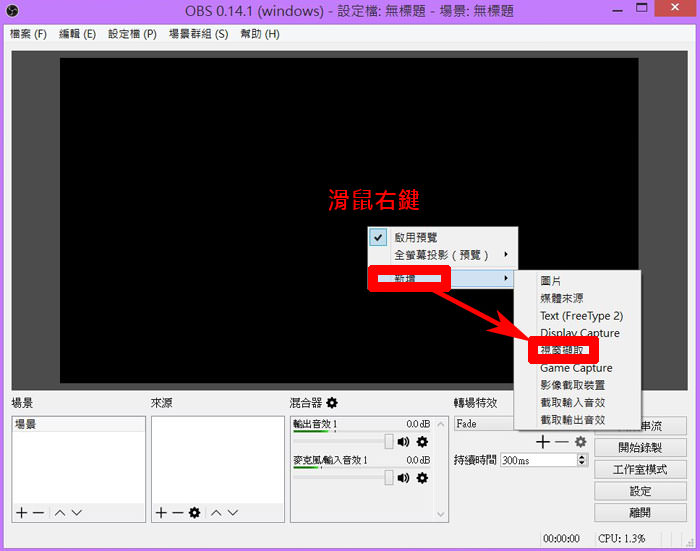Add a source with plus icon
The image size is (700, 551).
click(161, 513)
